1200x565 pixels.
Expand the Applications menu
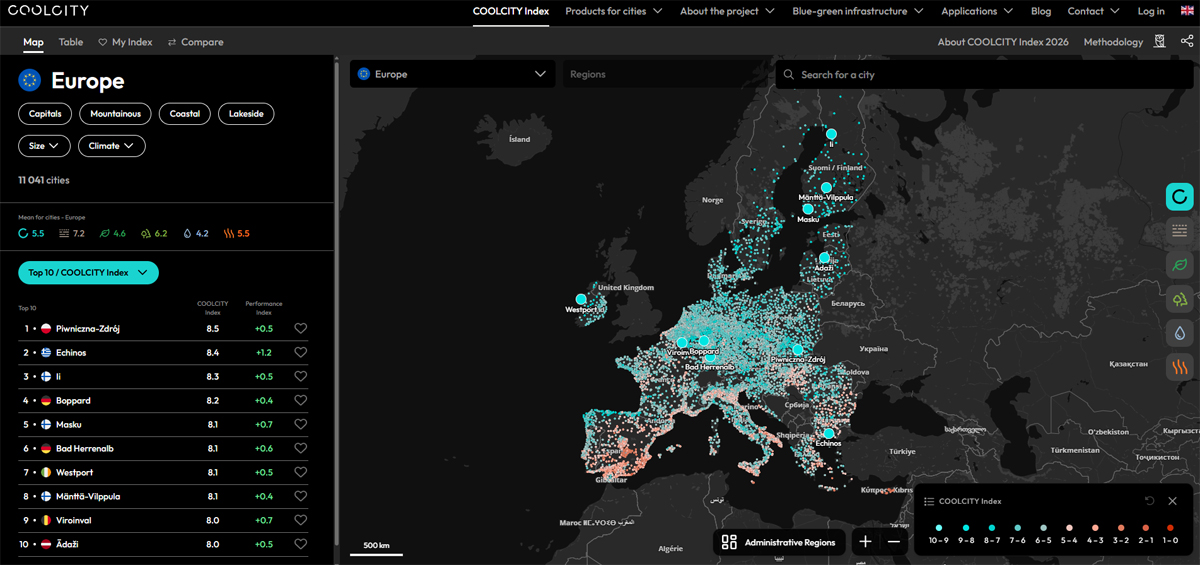977,11
